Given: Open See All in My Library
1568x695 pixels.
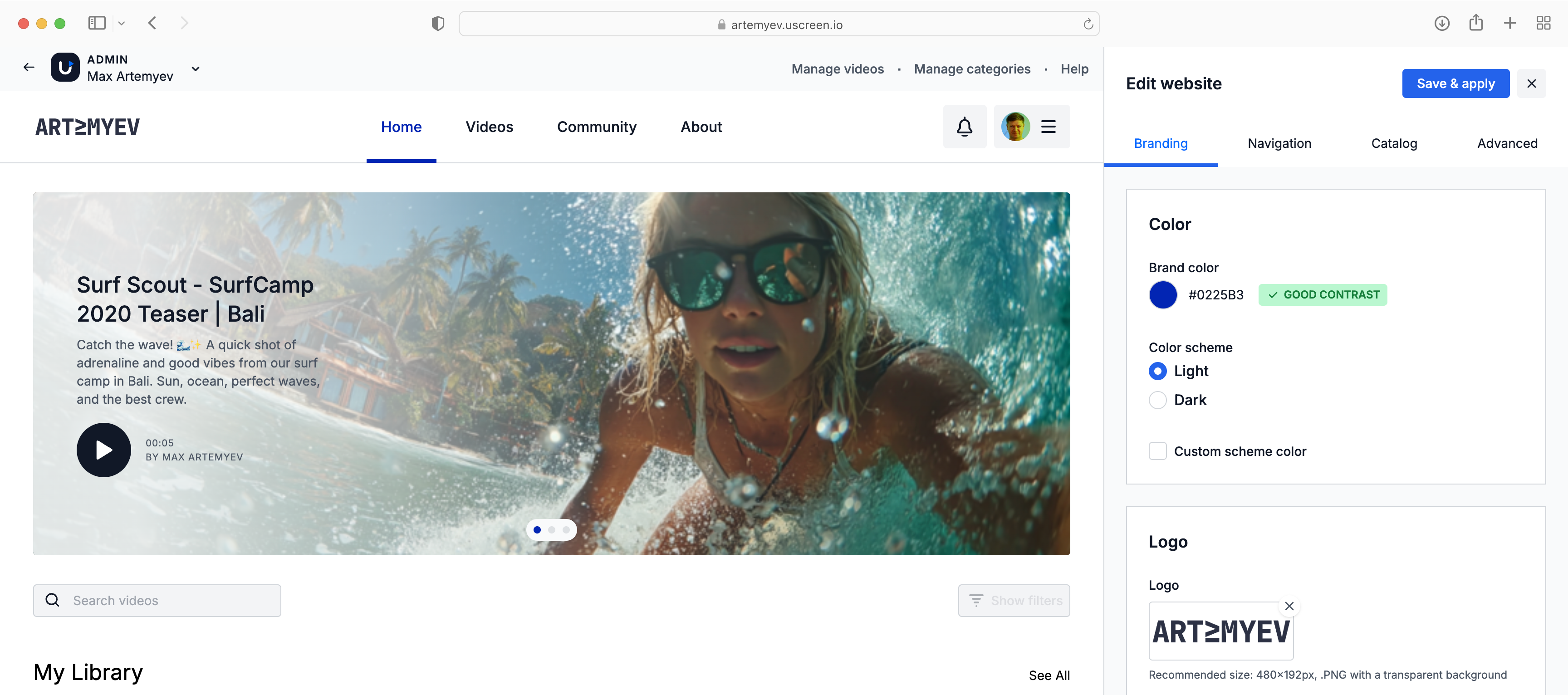Looking at the screenshot, I should (x=1049, y=675).
